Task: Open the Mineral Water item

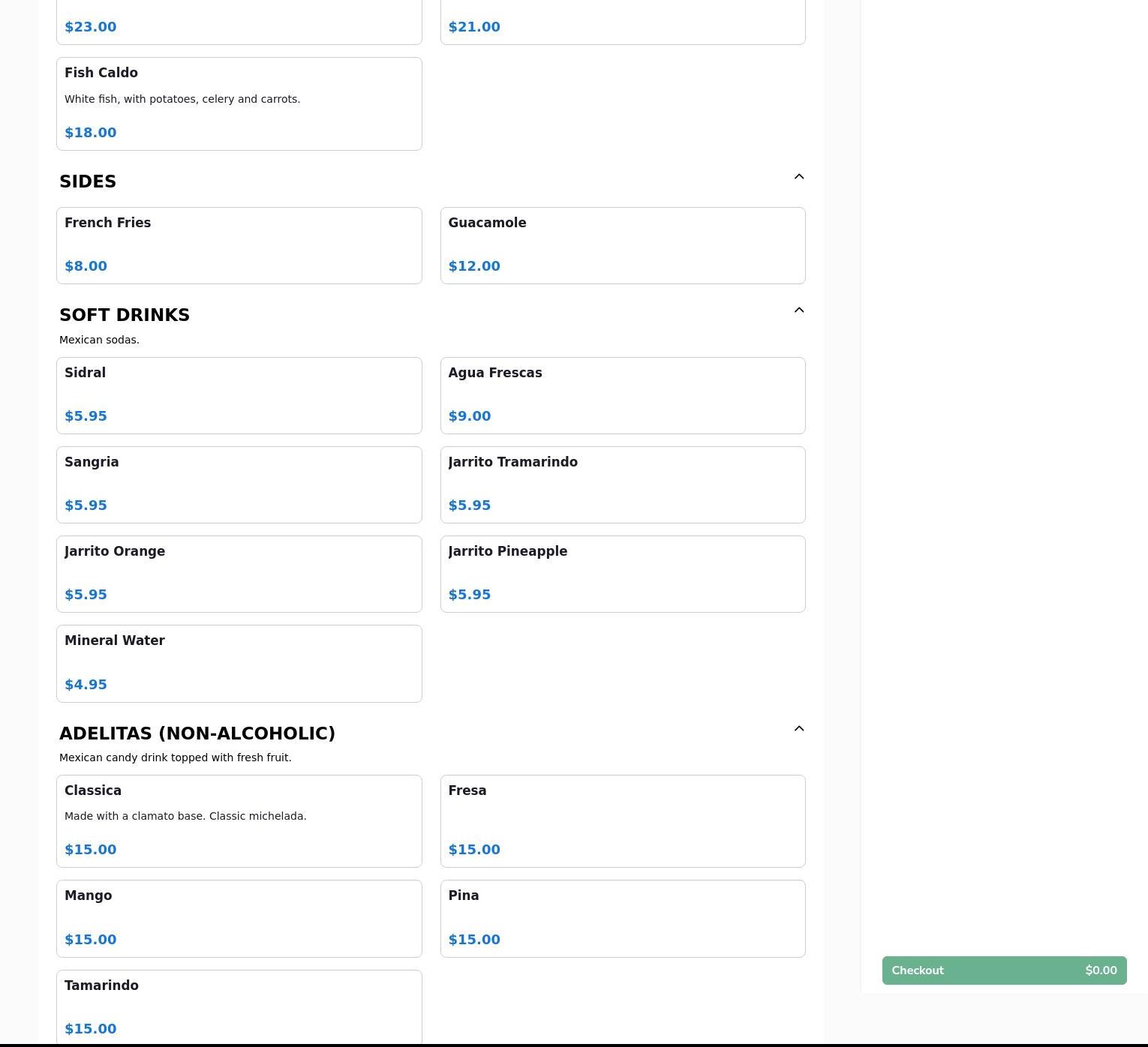Action: (x=239, y=663)
